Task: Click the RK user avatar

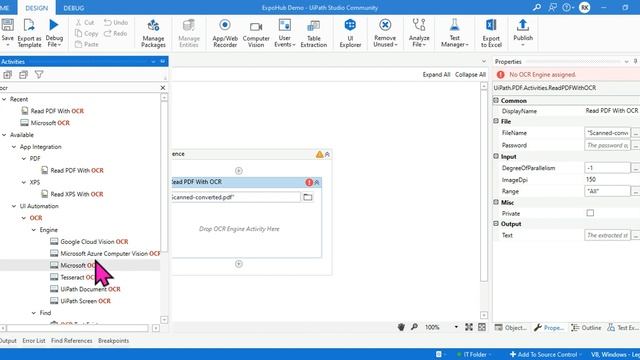Action: [x=584, y=7]
